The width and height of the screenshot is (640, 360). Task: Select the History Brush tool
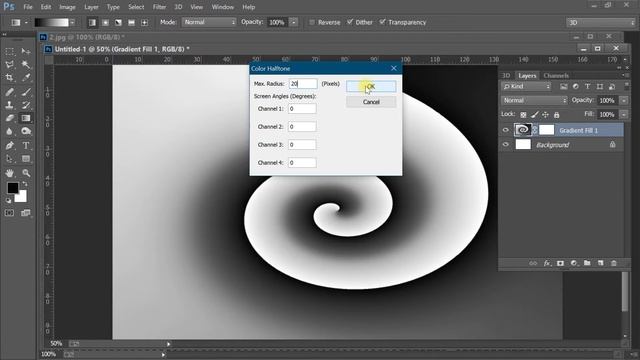[26, 105]
